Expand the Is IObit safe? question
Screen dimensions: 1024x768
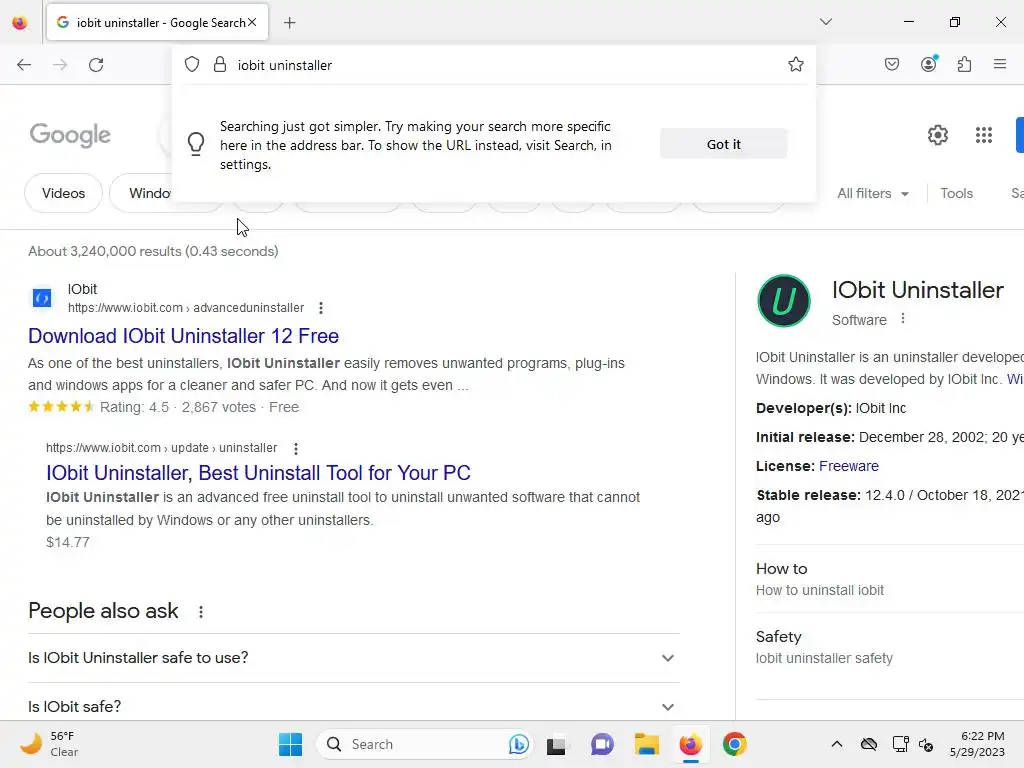tap(354, 707)
